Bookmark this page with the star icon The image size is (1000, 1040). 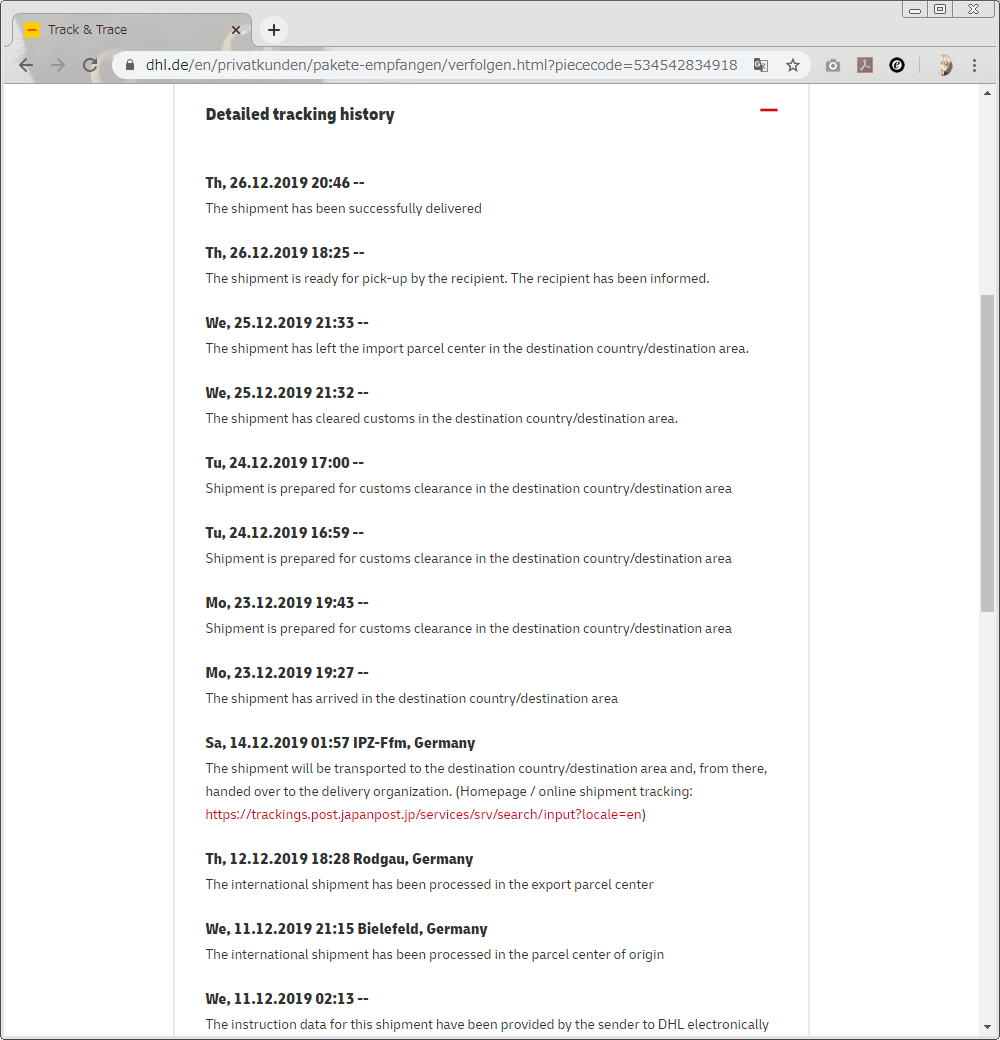pos(793,65)
